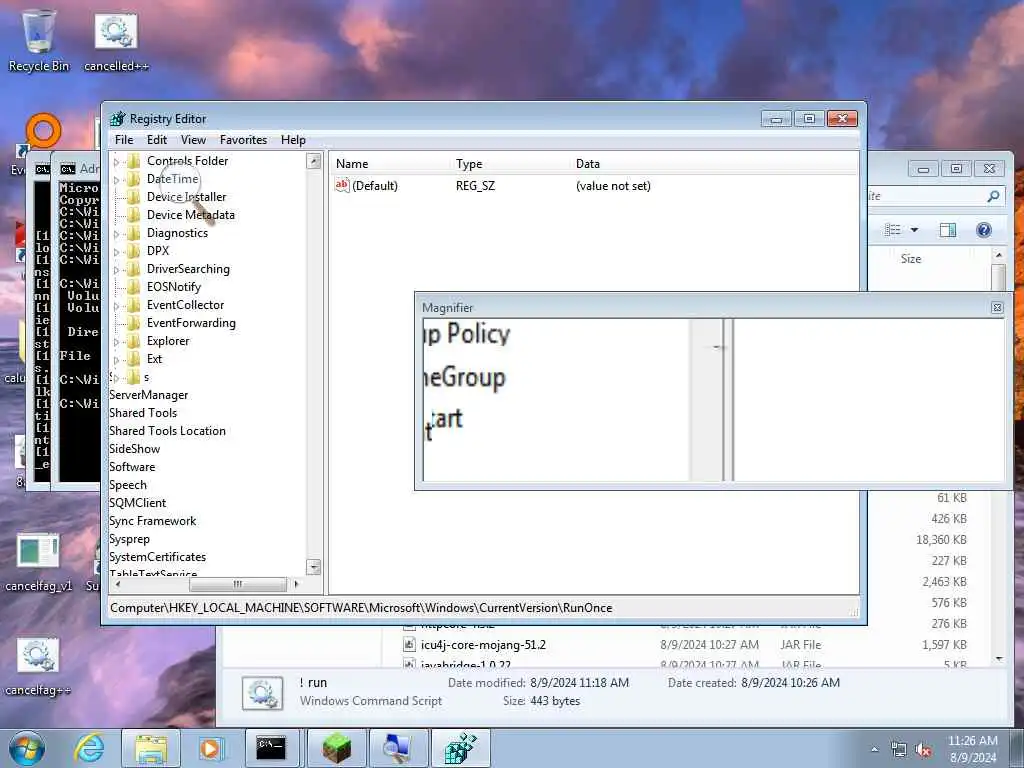Expand the Diagnostics registry key
The height and width of the screenshot is (768, 1024).
(116, 234)
